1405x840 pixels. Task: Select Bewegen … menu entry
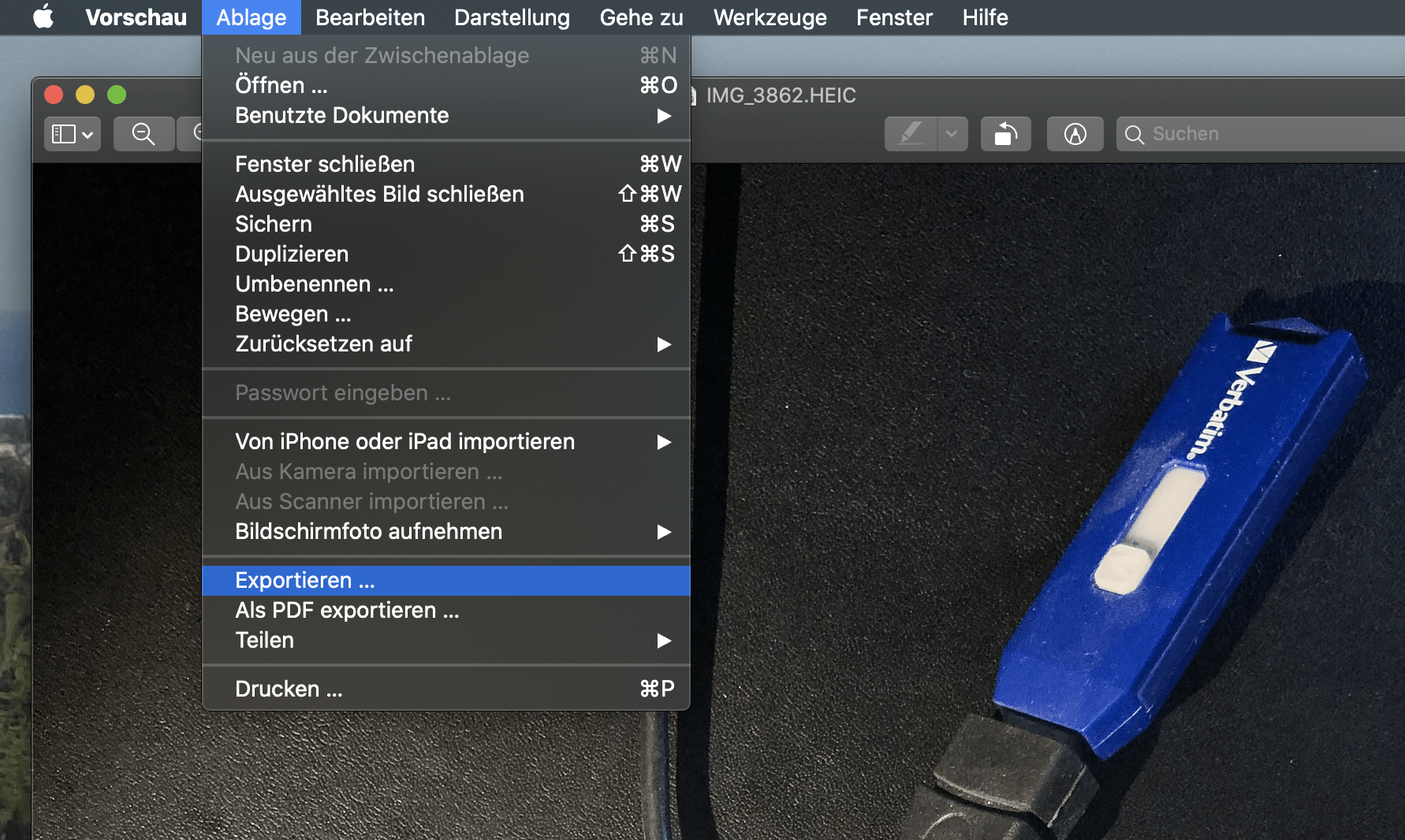(446, 314)
